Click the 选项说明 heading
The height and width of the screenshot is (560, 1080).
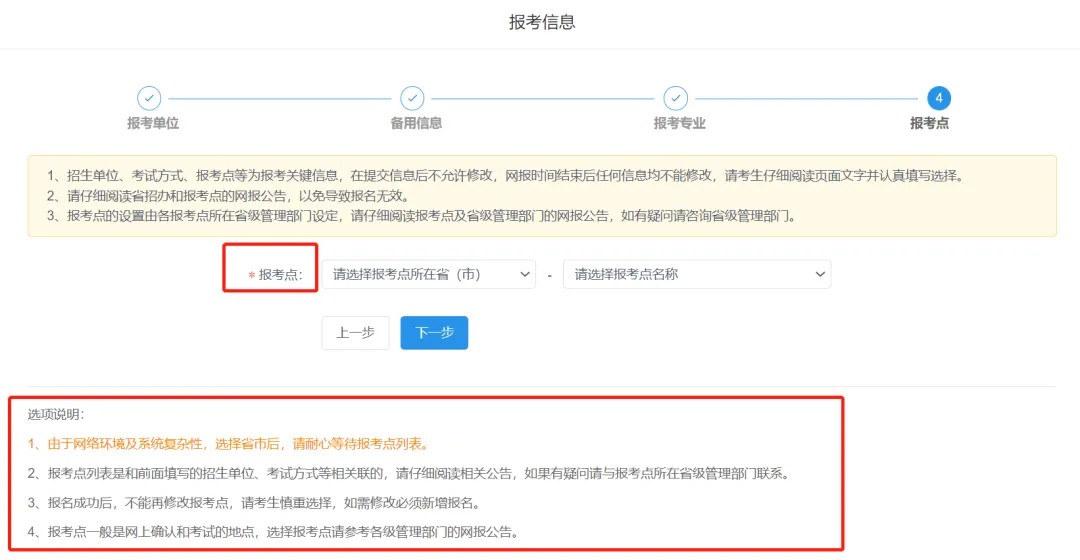pyautogui.click(x=56, y=415)
